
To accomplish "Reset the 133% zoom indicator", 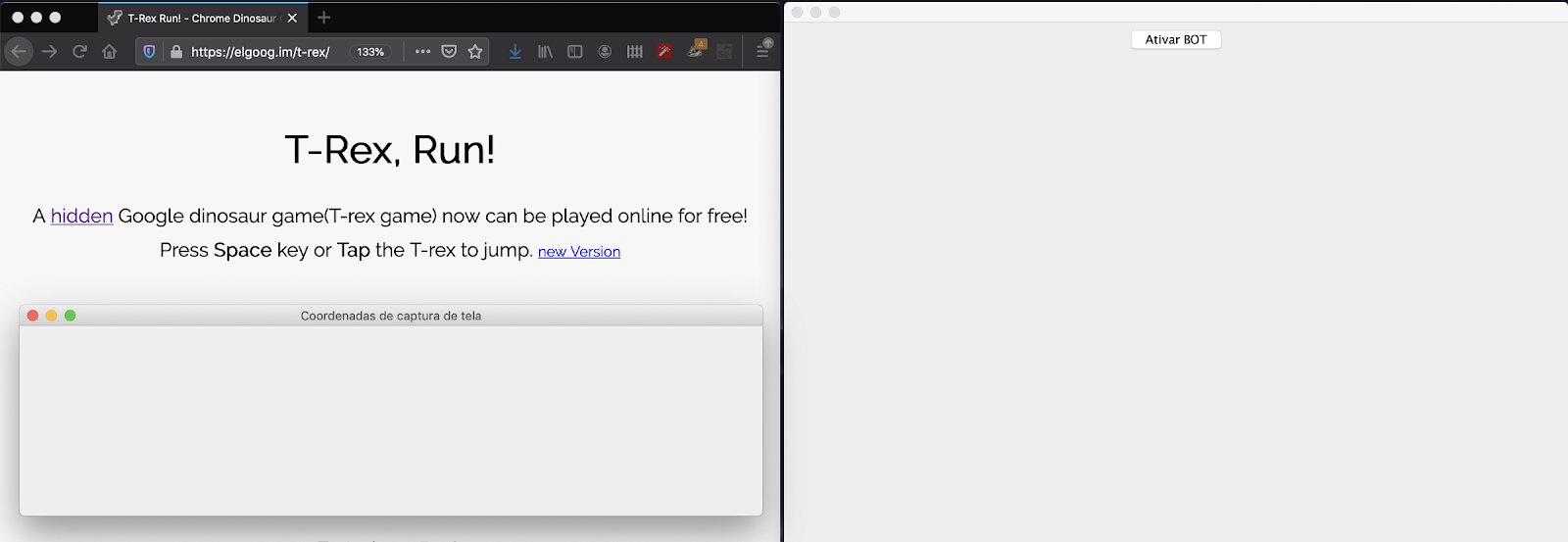I will pyautogui.click(x=370, y=52).
